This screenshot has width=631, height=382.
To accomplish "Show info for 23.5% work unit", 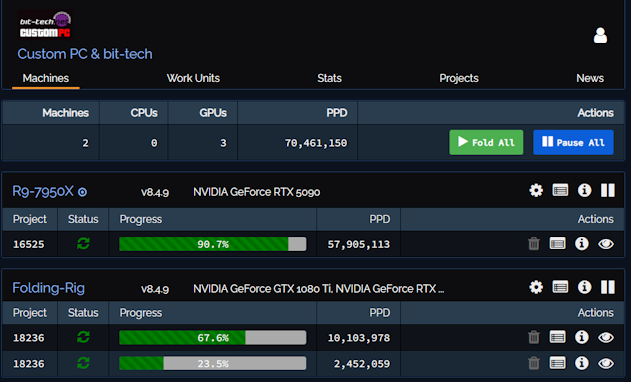I will (x=582, y=363).
